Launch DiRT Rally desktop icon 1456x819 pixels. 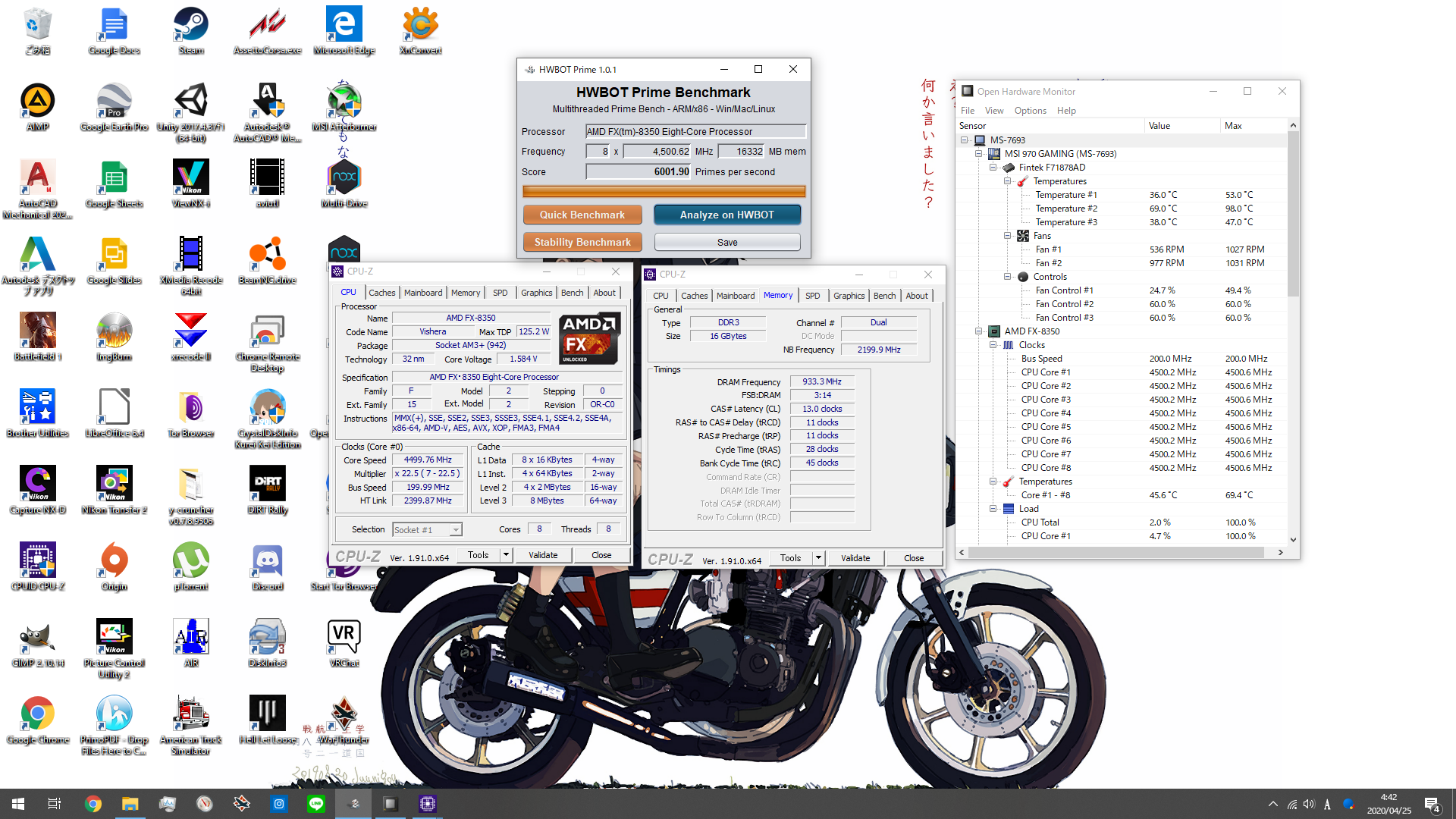click(268, 490)
